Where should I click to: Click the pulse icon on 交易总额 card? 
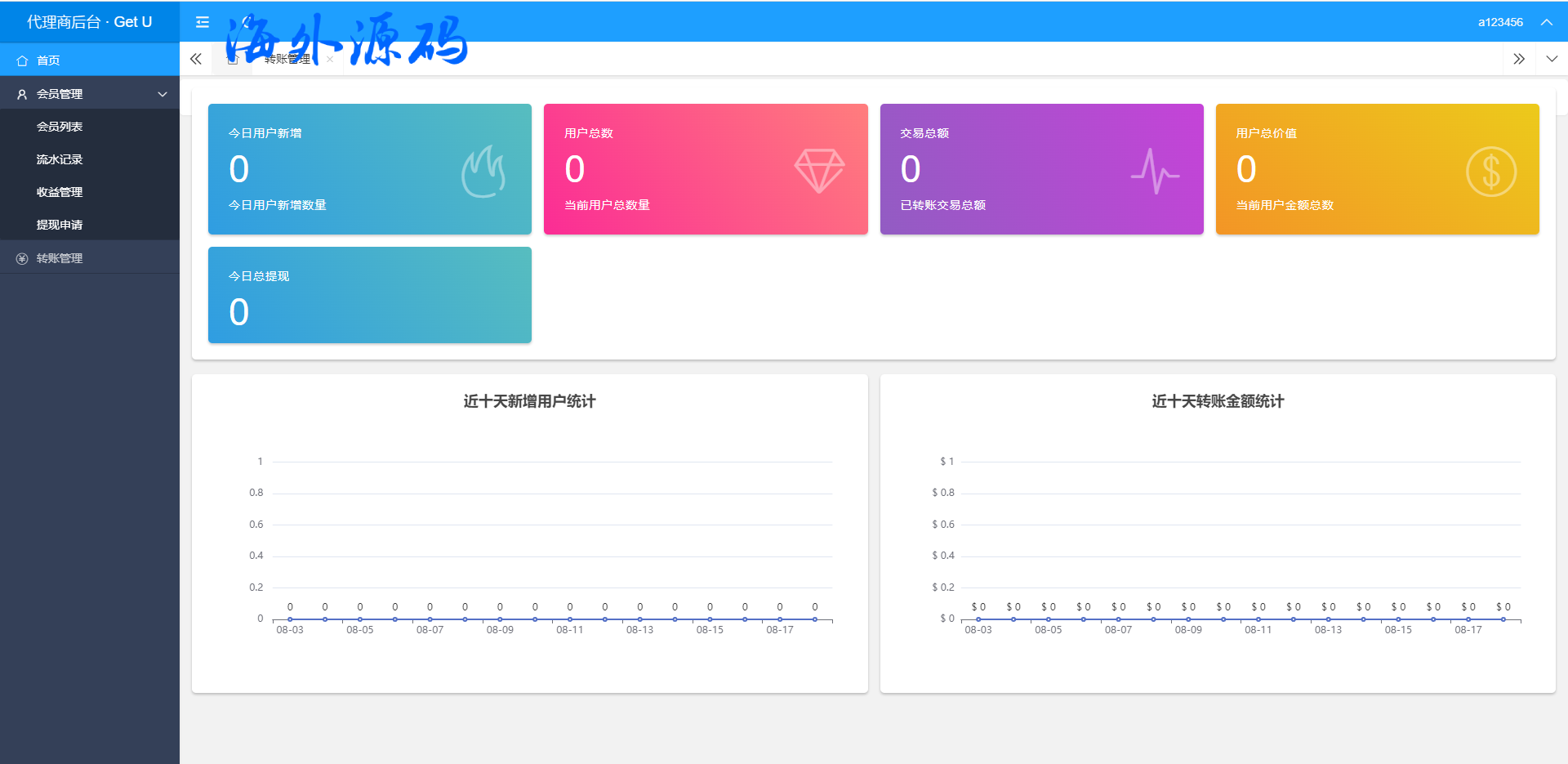[x=1155, y=171]
